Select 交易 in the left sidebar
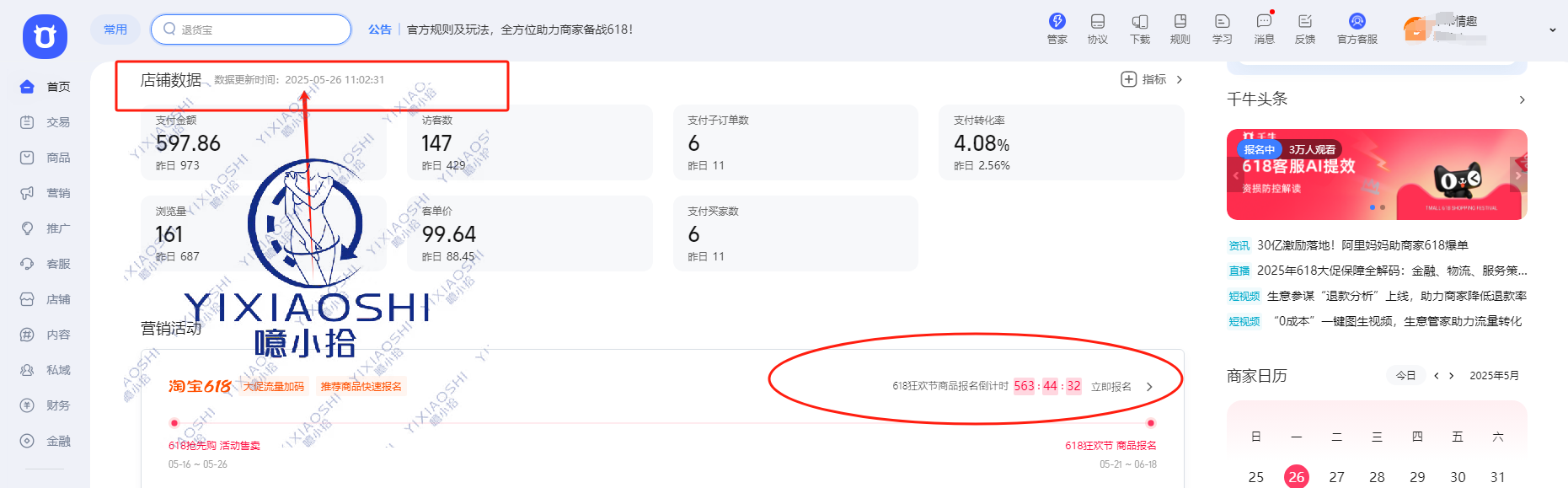This screenshot has height=488, width=1568. click(57, 122)
